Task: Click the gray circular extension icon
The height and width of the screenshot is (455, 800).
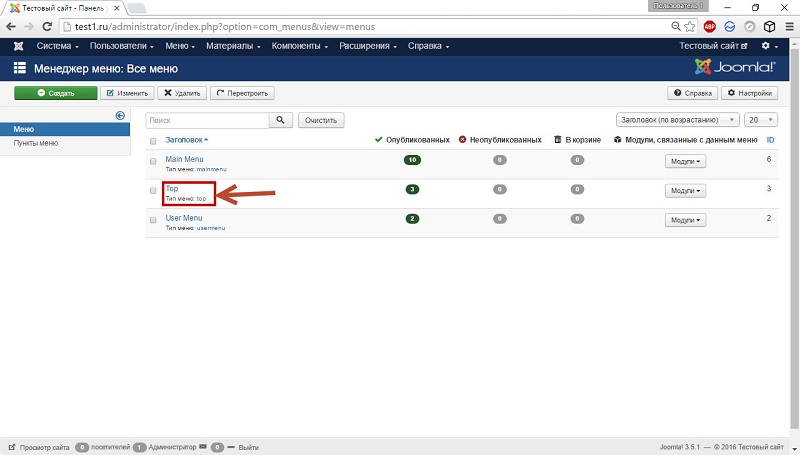Action: (x=749, y=27)
